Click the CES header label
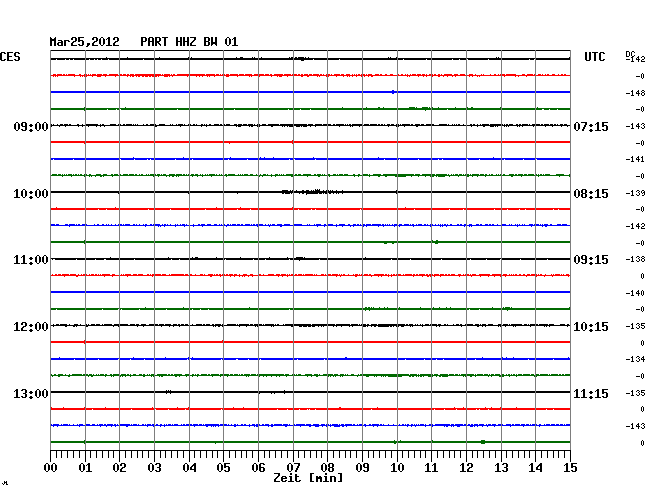650x494 pixels. (10, 58)
